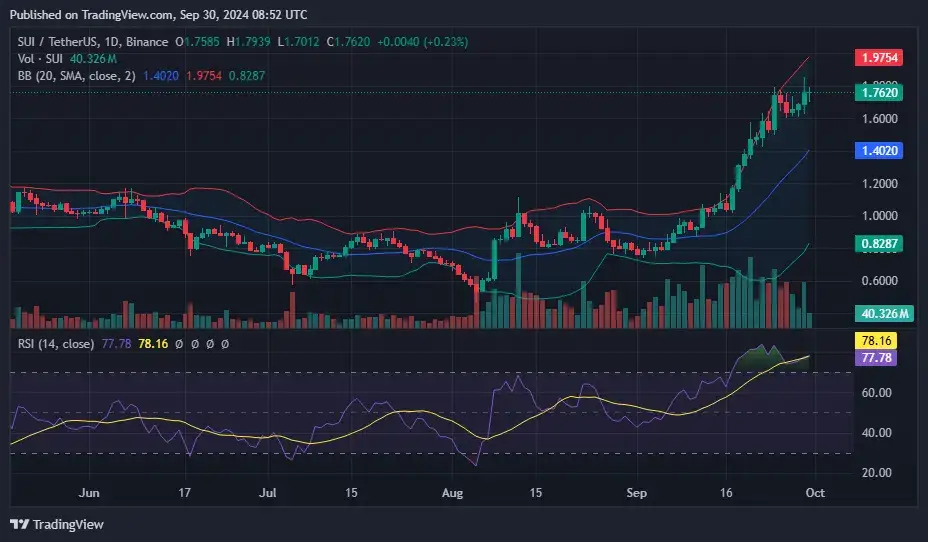
Task: Click the Jul label on the time axis
Action: coord(267,493)
